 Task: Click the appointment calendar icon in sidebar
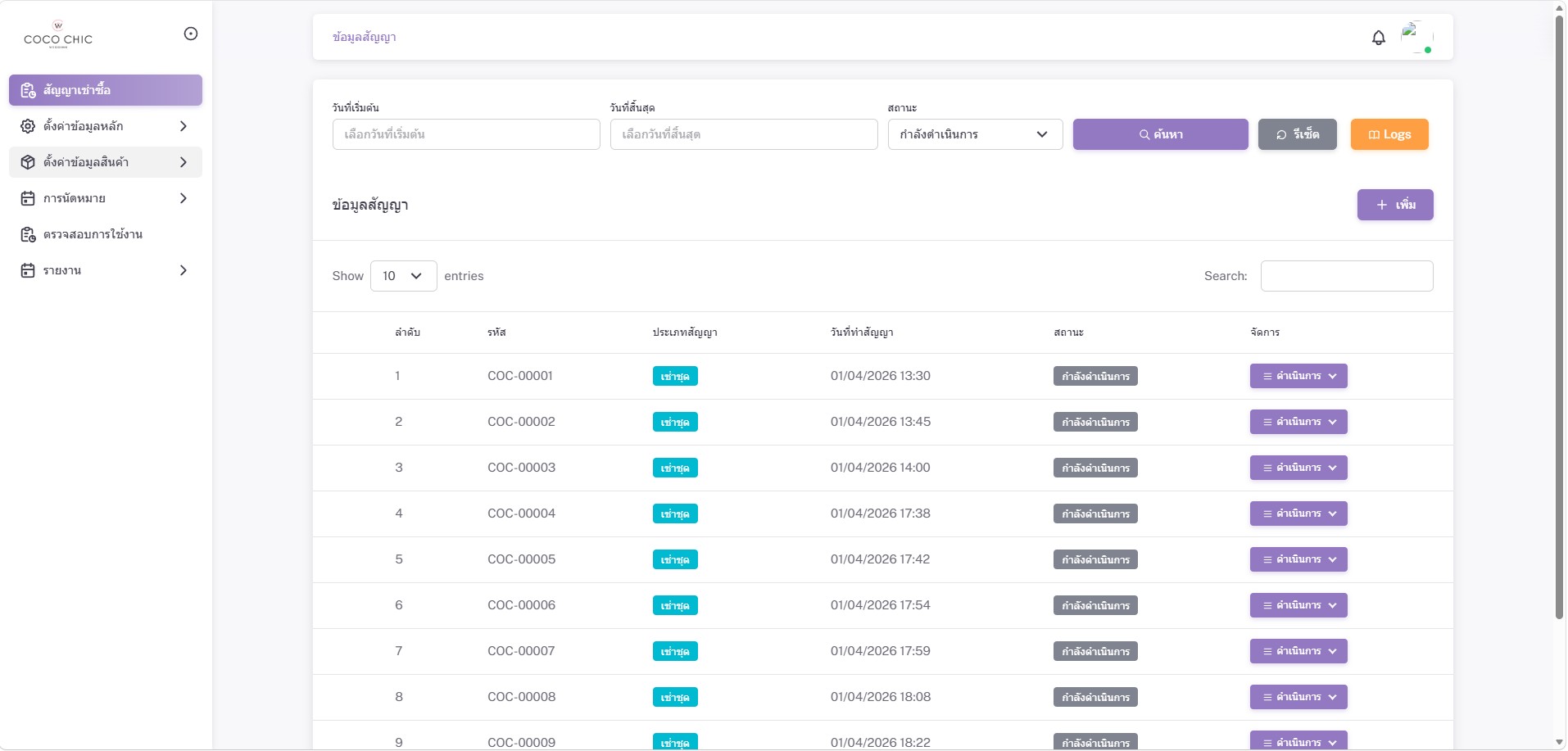click(x=28, y=198)
